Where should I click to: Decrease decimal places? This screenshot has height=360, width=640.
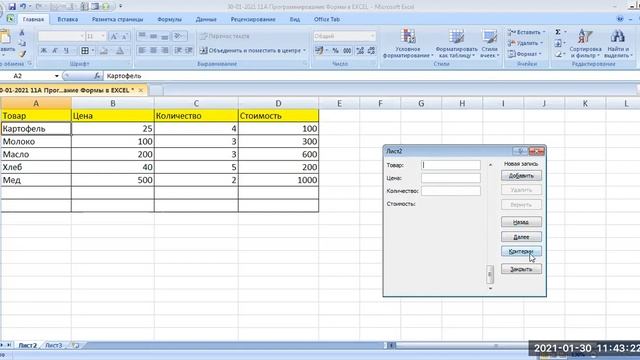click(371, 51)
